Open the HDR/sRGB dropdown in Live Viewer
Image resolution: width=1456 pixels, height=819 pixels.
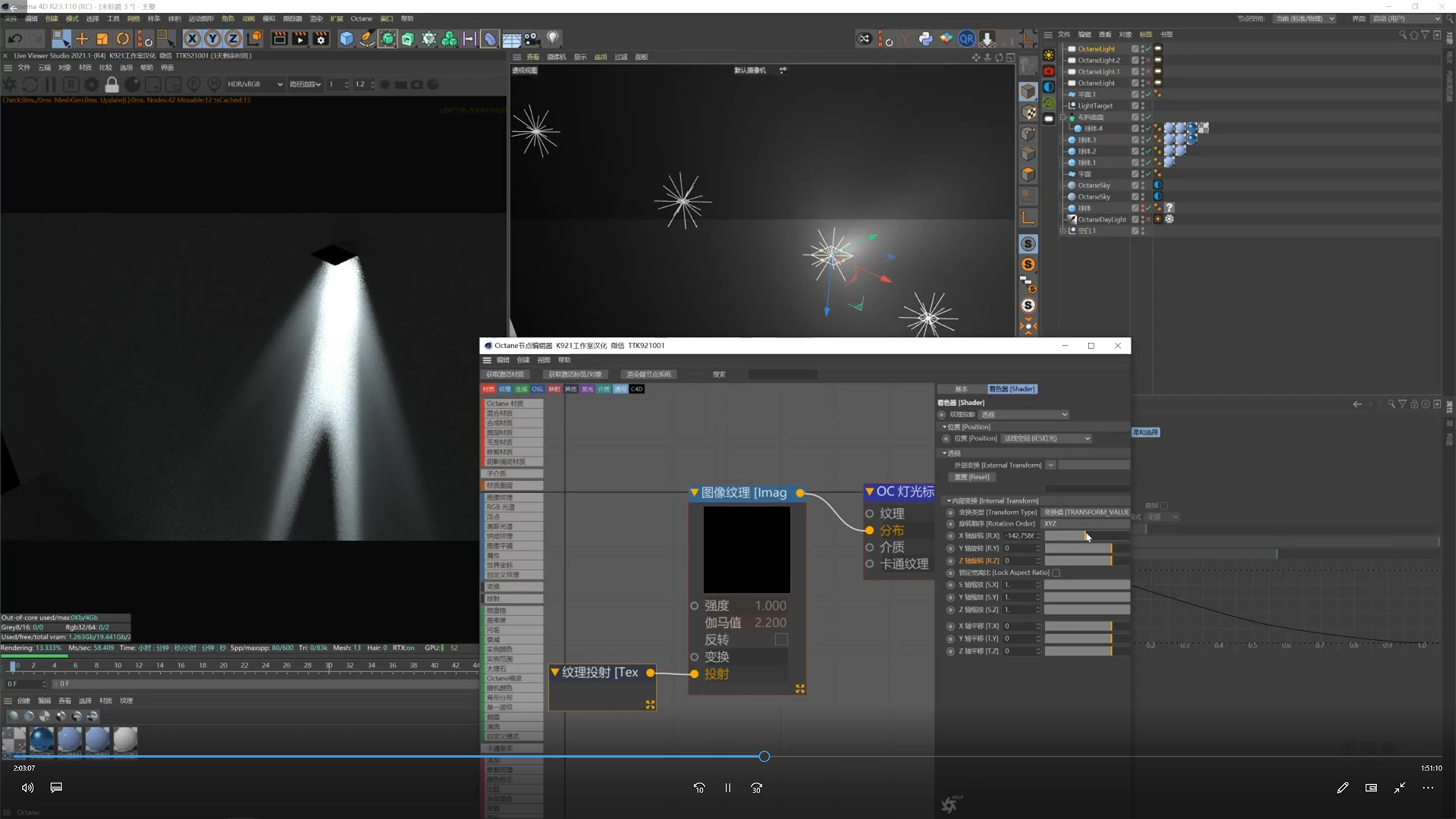(255, 84)
